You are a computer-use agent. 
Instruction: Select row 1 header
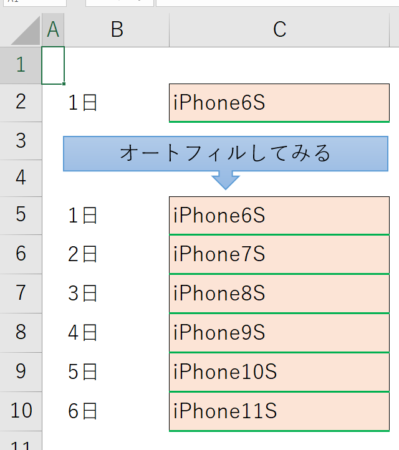pyautogui.click(x=21, y=65)
